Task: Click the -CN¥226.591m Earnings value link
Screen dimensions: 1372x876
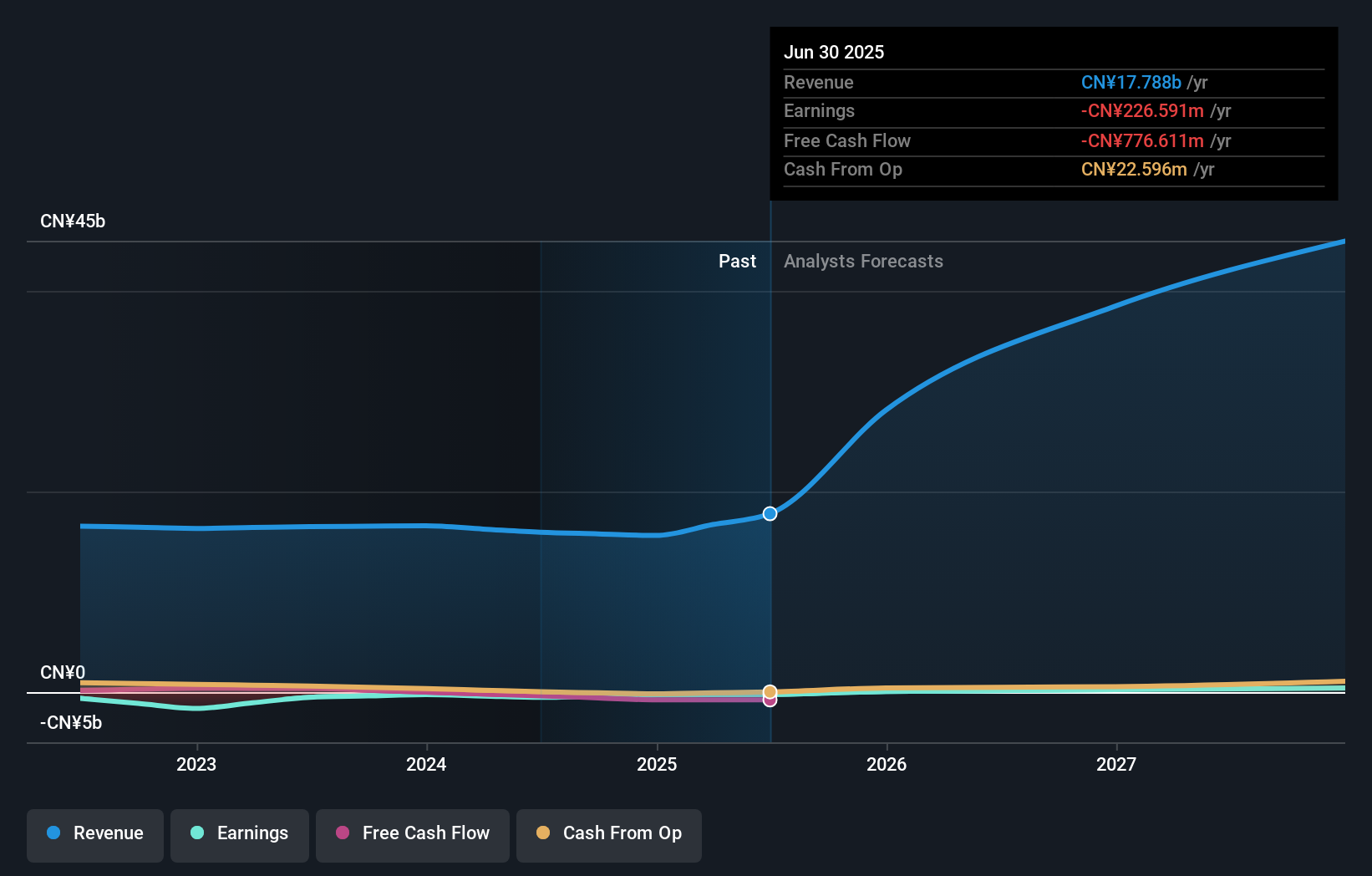Action: 1143,111
